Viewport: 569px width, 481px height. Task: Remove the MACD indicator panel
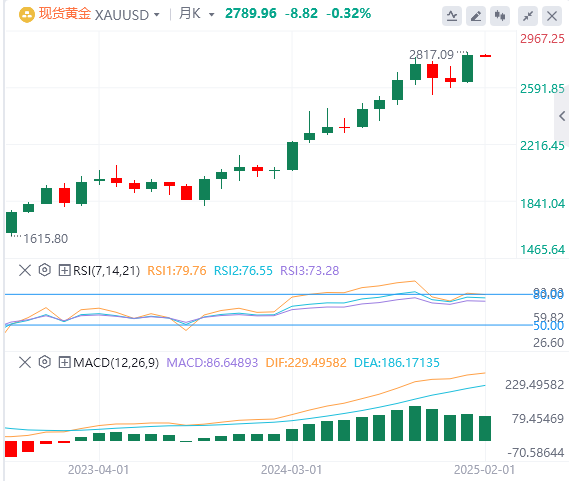click(x=25, y=362)
